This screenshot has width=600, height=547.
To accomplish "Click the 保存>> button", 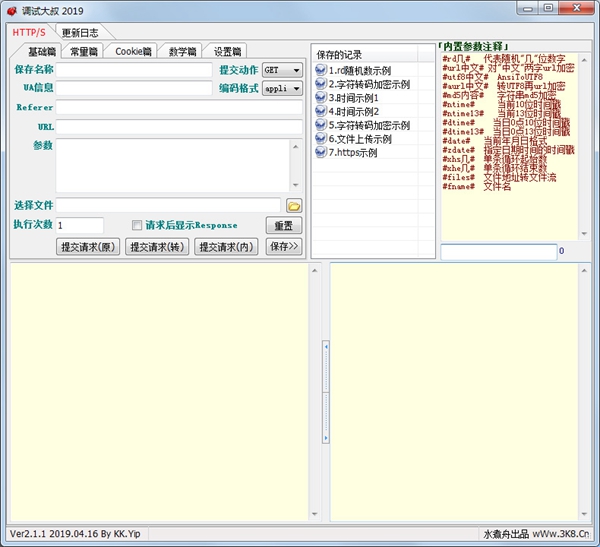I will [x=283, y=246].
